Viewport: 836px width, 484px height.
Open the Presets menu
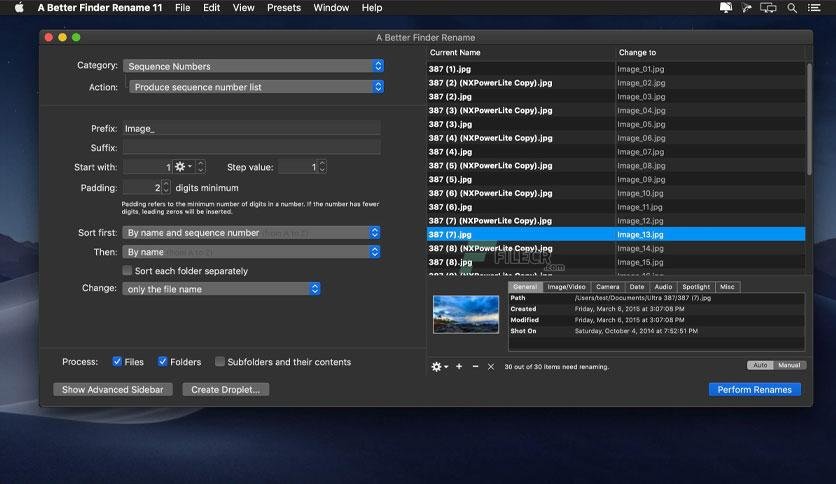tap(284, 7)
